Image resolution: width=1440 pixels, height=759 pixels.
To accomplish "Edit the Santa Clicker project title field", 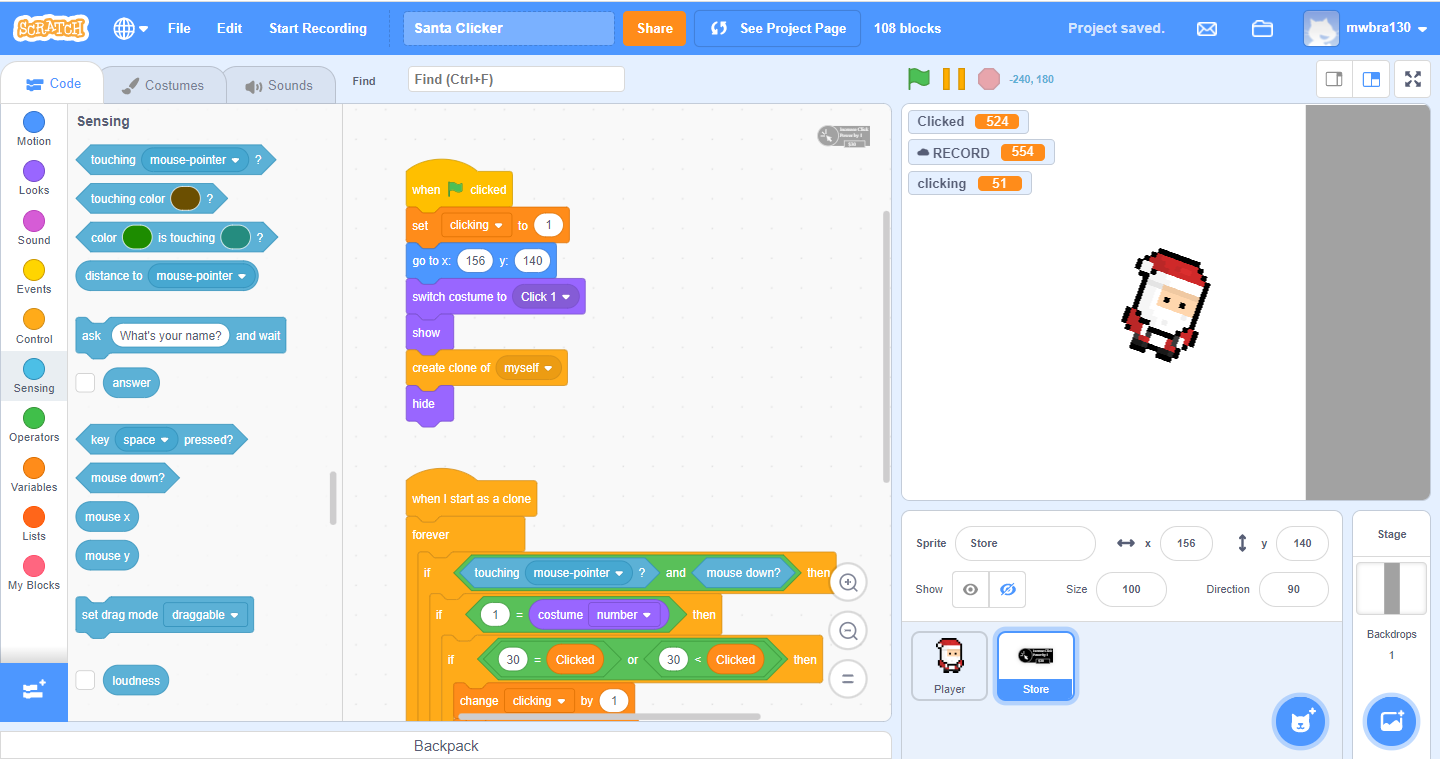I will [x=509, y=28].
